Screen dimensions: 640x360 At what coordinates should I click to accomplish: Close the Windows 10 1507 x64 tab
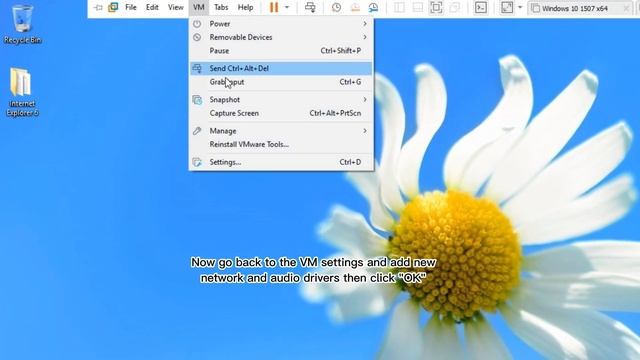(x=626, y=8)
